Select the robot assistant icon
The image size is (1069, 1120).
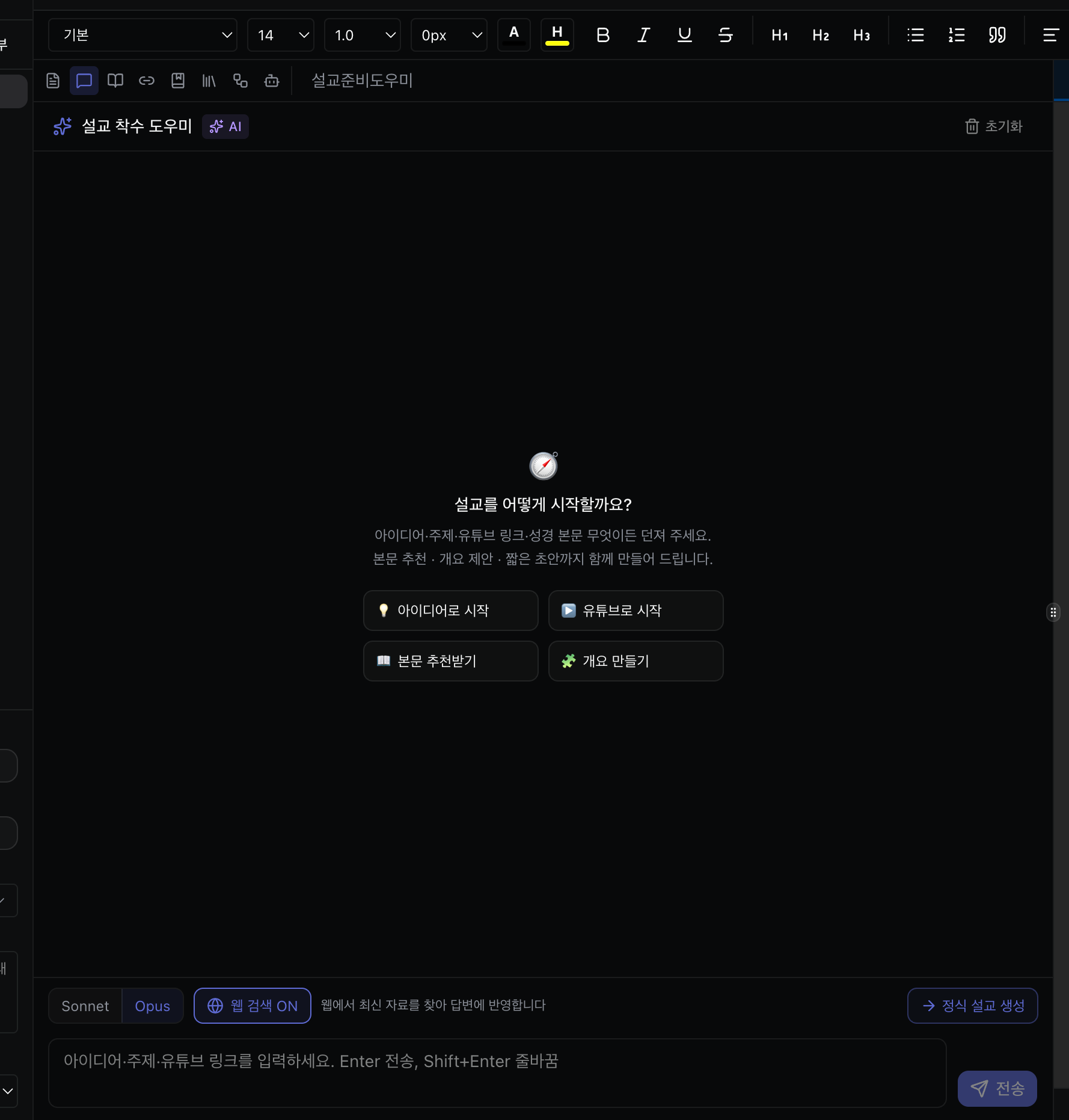click(x=272, y=81)
